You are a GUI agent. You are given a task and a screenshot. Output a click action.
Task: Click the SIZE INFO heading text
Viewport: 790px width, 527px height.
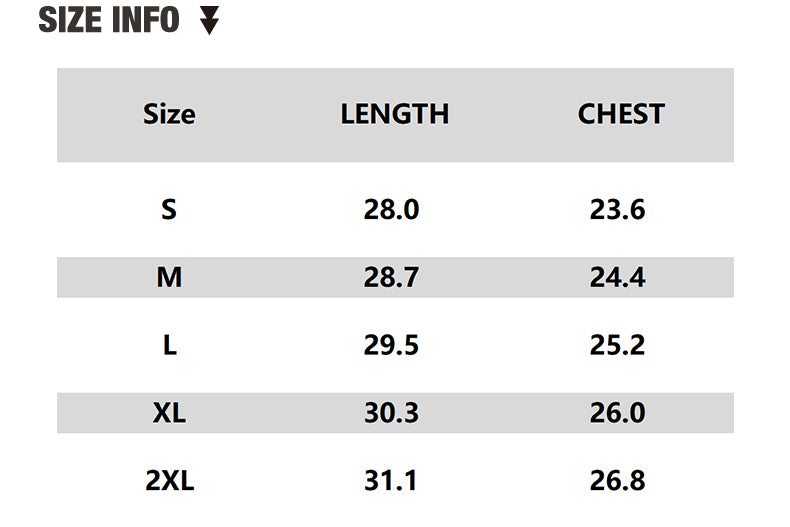[108, 20]
